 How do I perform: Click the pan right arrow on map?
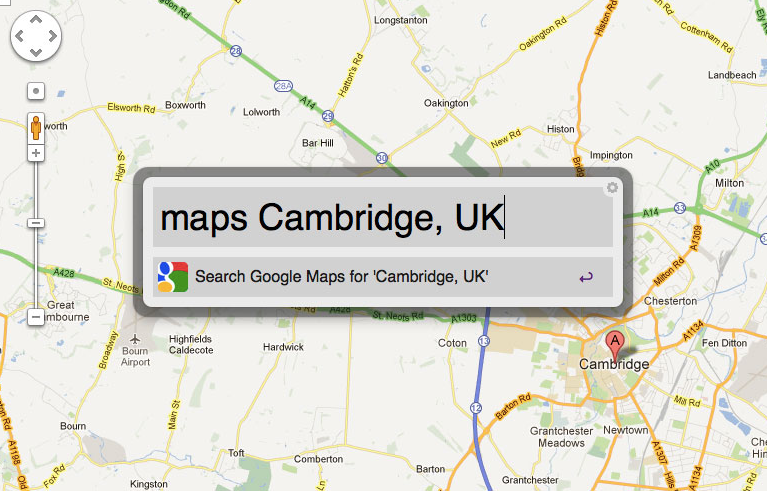(52, 36)
